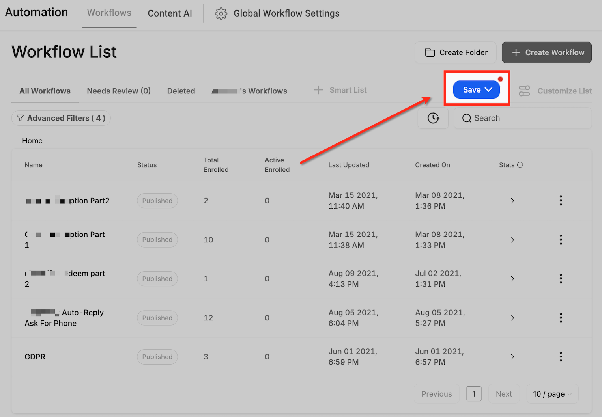Open stats arrow for GDPR row

point(512,356)
